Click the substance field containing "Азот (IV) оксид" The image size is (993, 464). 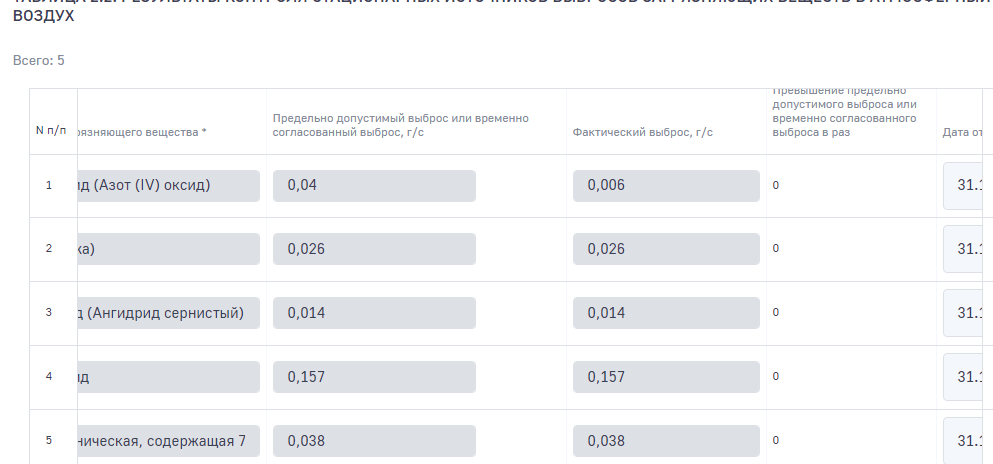coord(168,186)
